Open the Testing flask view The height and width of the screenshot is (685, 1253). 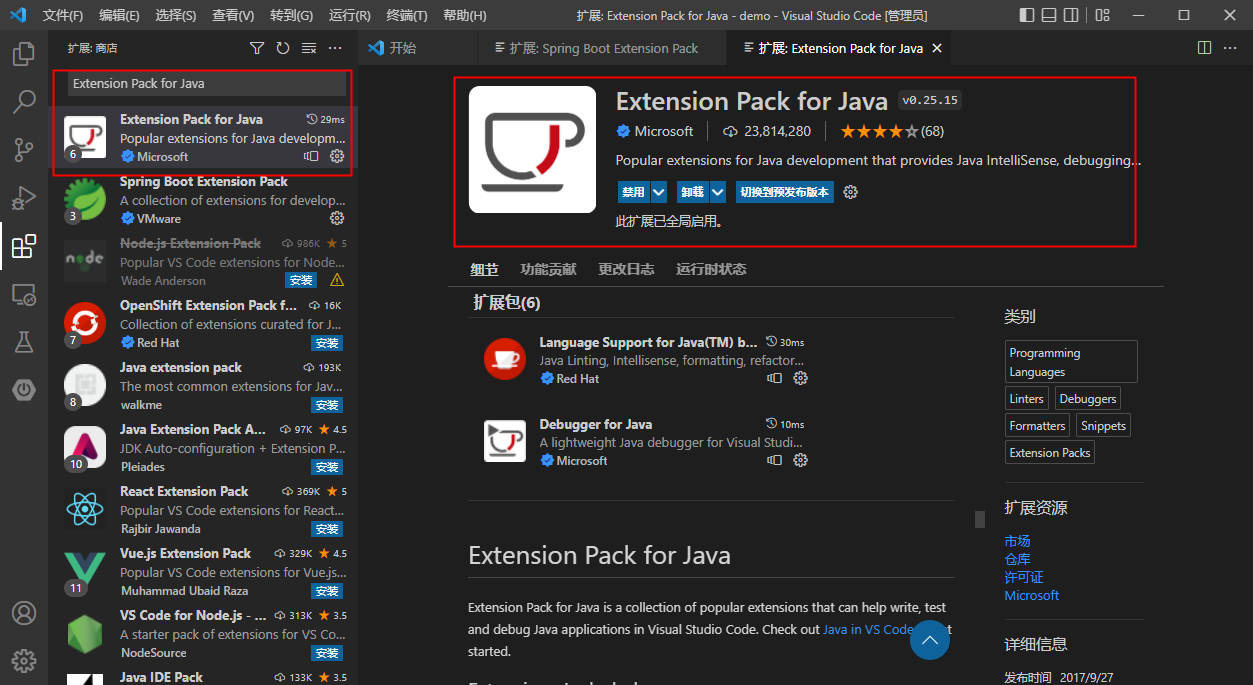point(24,342)
